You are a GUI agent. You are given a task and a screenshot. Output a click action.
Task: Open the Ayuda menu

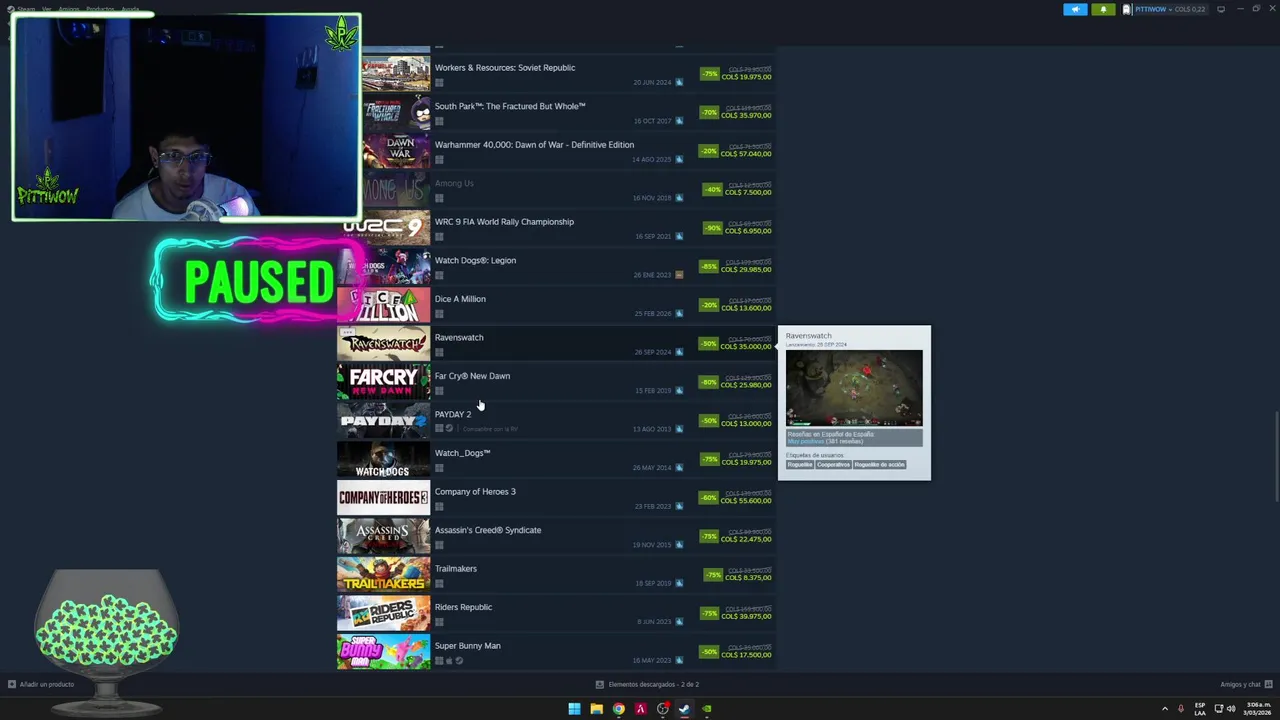131,9
